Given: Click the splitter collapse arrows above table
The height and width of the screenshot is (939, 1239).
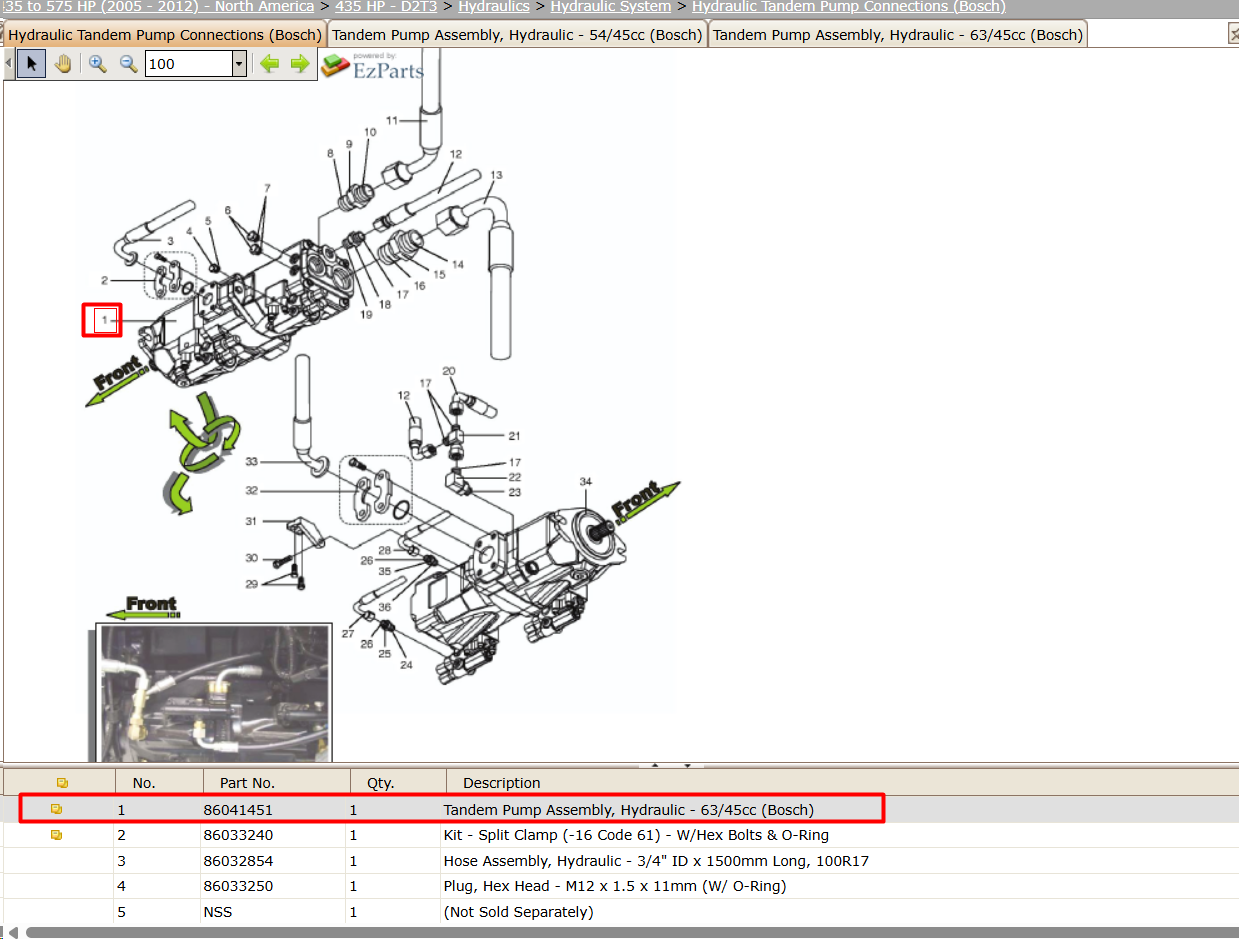Looking at the screenshot, I should [671, 765].
